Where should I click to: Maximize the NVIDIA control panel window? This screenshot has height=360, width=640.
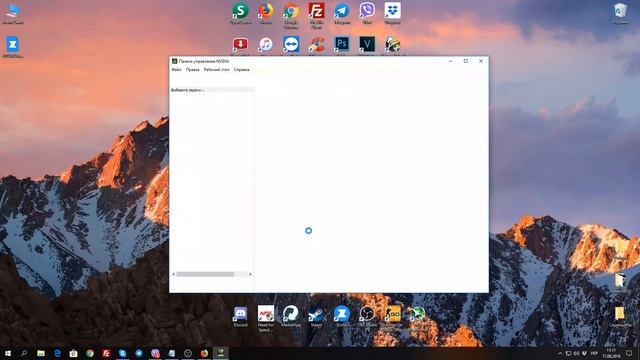coord(466,61)
